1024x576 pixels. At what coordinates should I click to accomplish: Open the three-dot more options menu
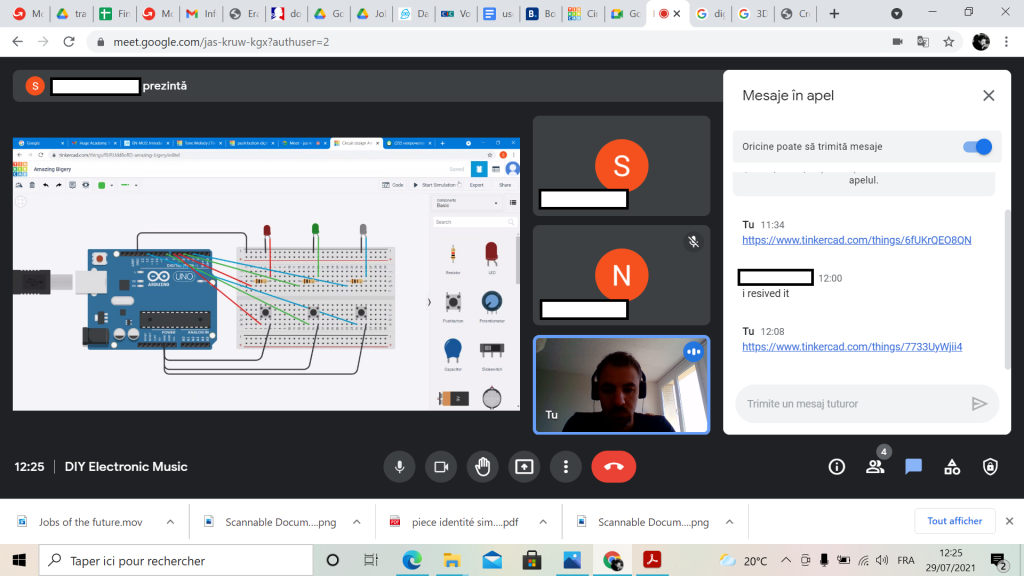point(566,467)
